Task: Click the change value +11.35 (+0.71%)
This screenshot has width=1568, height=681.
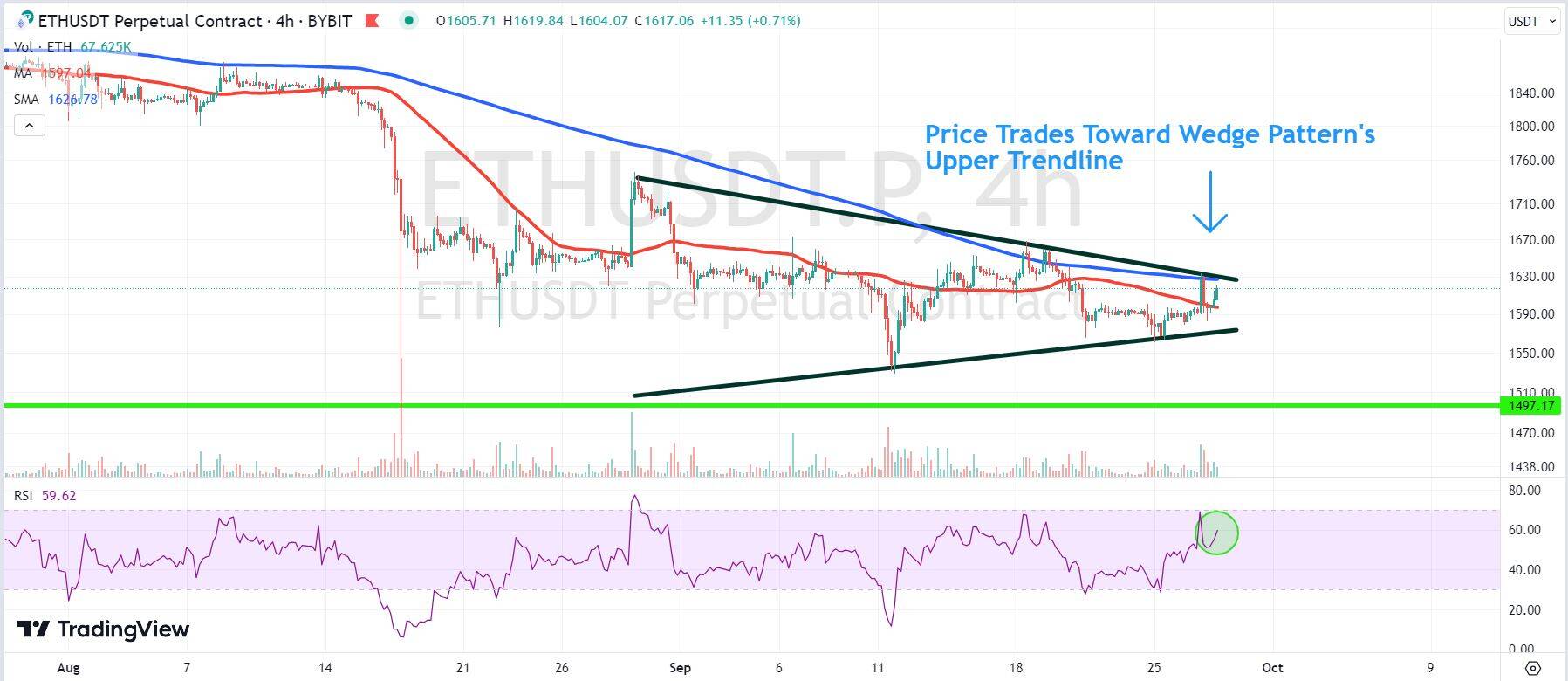Action: tap(749, 20)
